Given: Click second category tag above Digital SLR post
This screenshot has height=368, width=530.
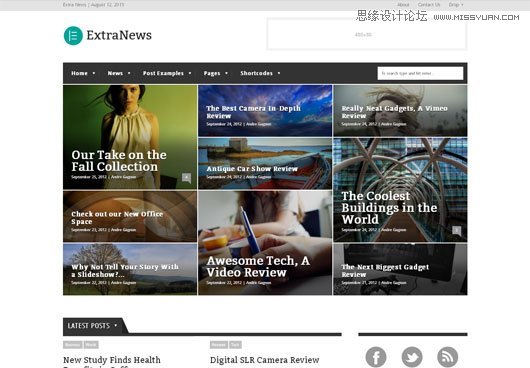Looking at the screenshot, I should coord(235,345).
